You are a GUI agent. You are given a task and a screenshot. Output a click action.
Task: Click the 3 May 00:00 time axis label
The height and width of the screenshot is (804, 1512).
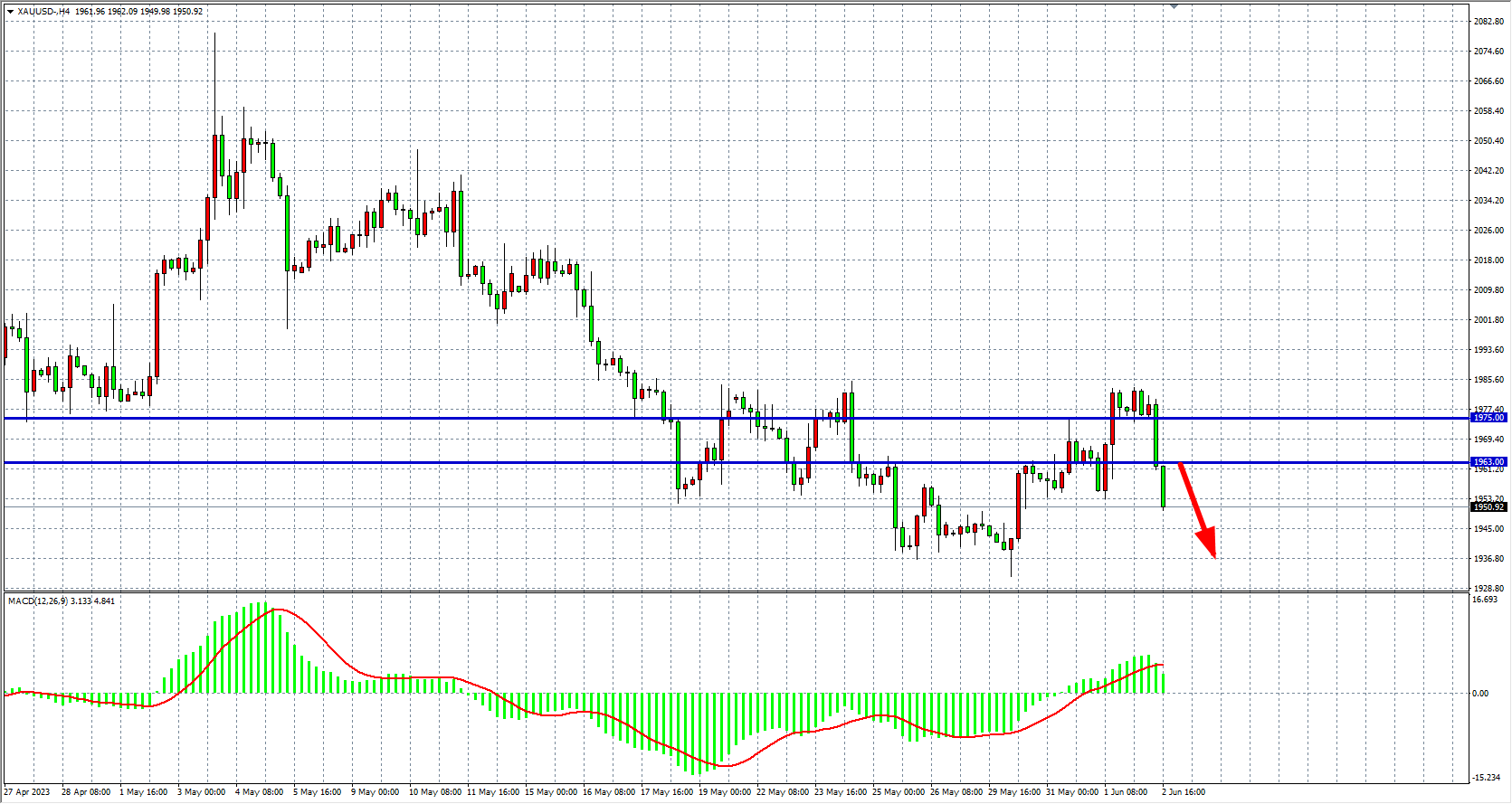pyautogui.click(x=201, y=792)
